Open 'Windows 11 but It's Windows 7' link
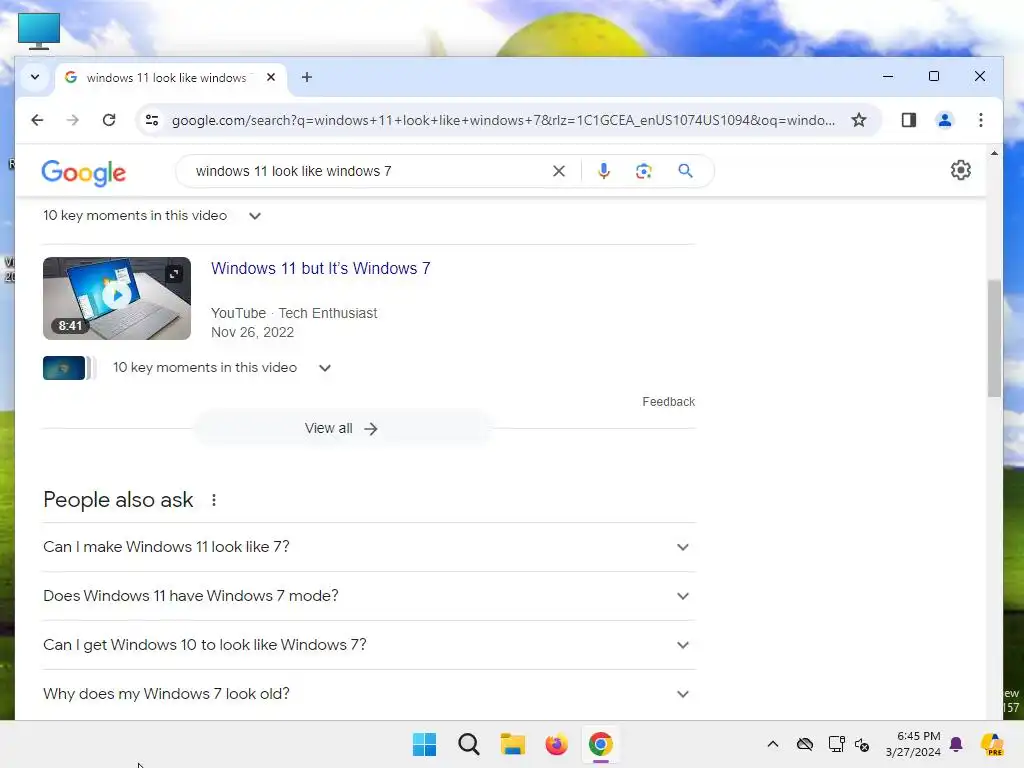 [x=321, y=268]
